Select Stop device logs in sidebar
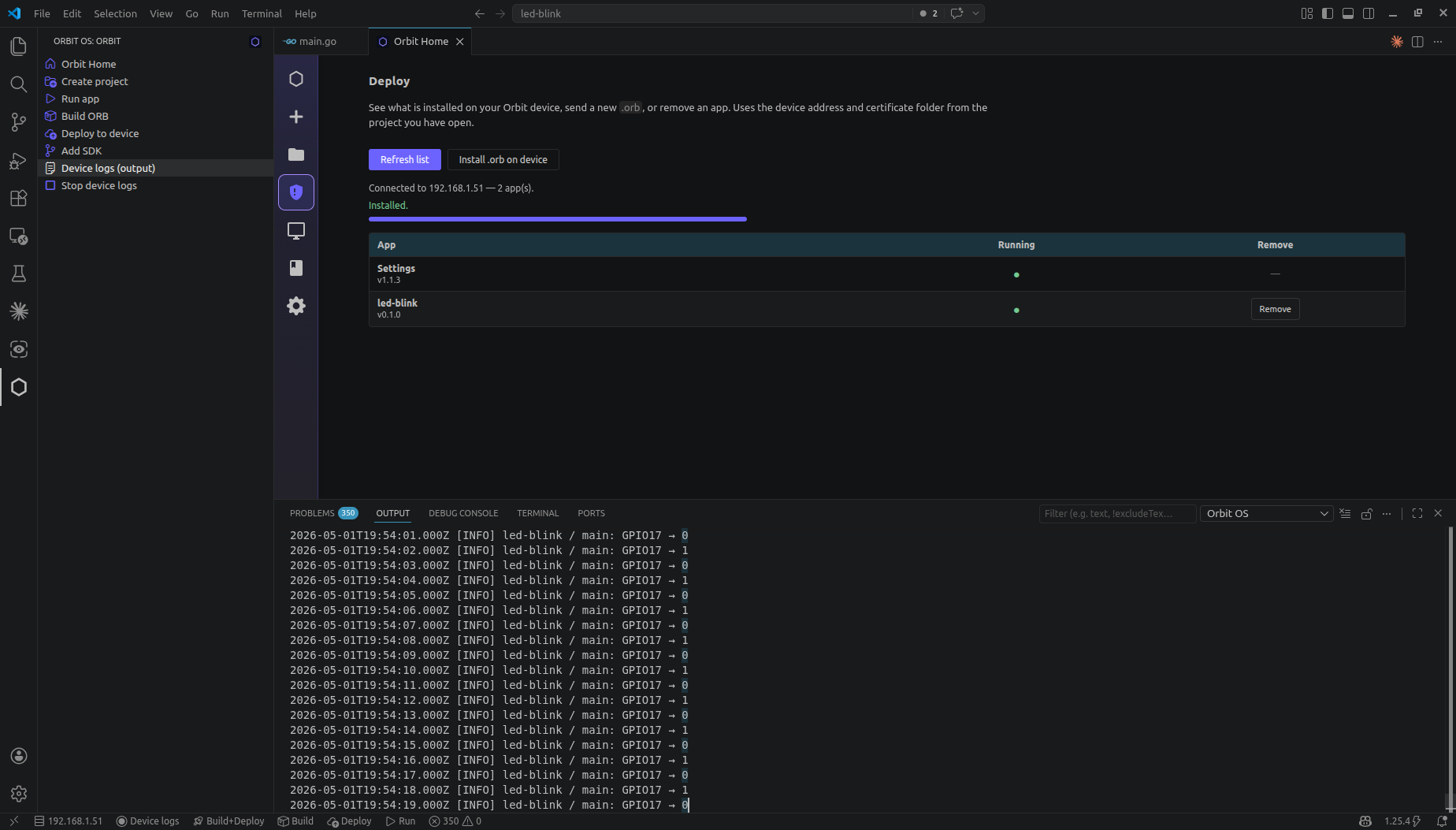1456x830 pixels. 155,185
